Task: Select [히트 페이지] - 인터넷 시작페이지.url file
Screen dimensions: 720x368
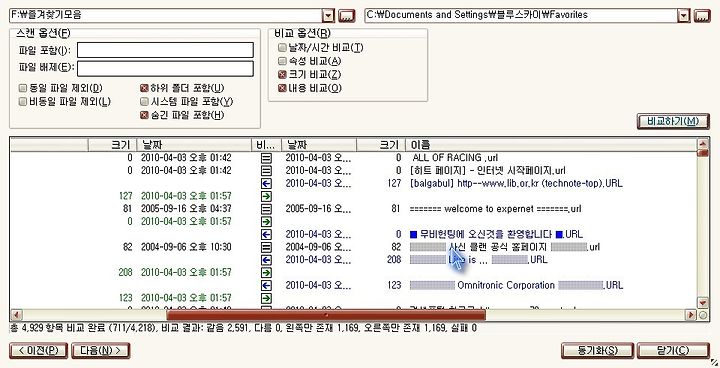Action: [488, 170]
